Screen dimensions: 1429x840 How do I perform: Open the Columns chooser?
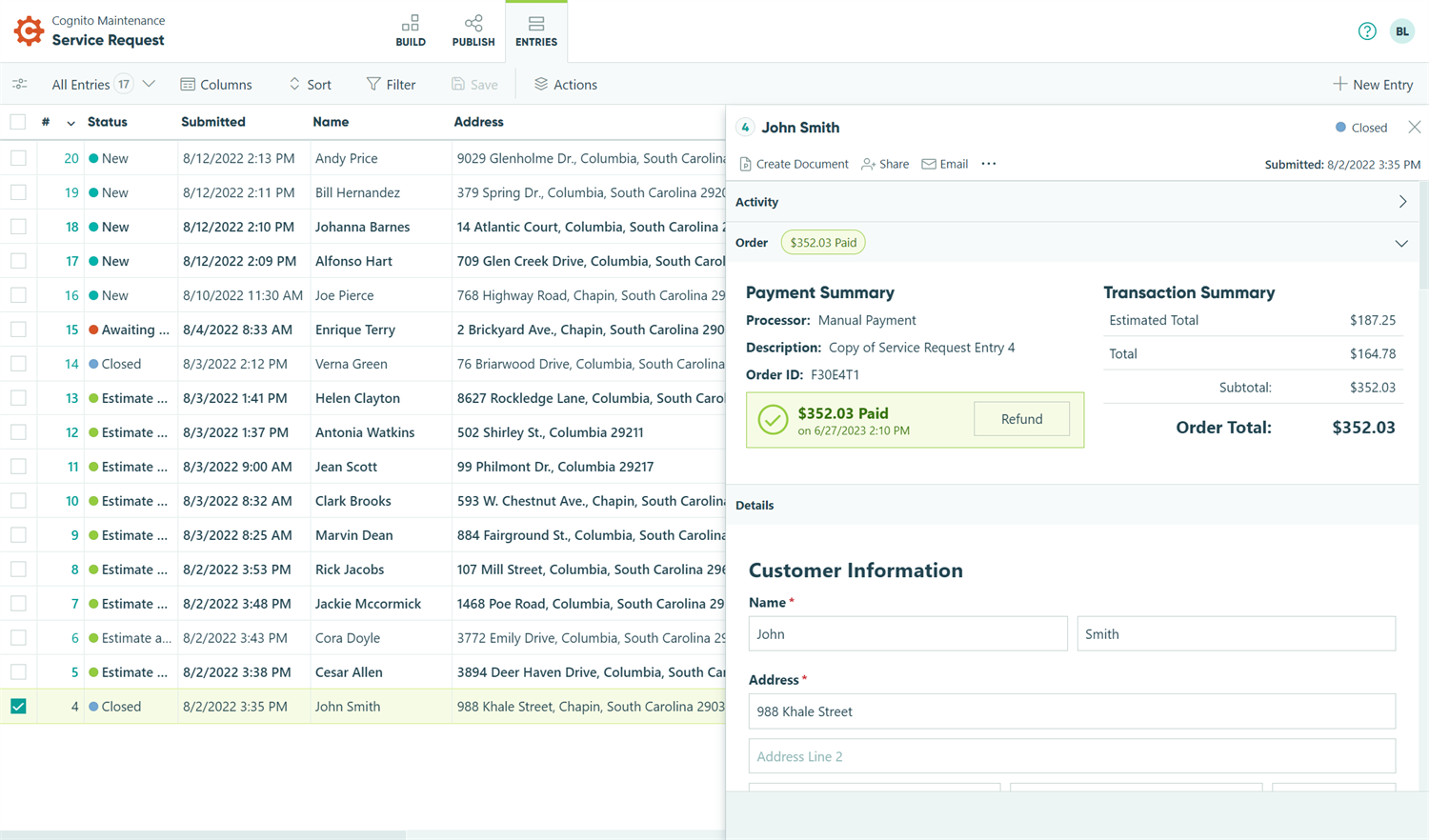216,85
